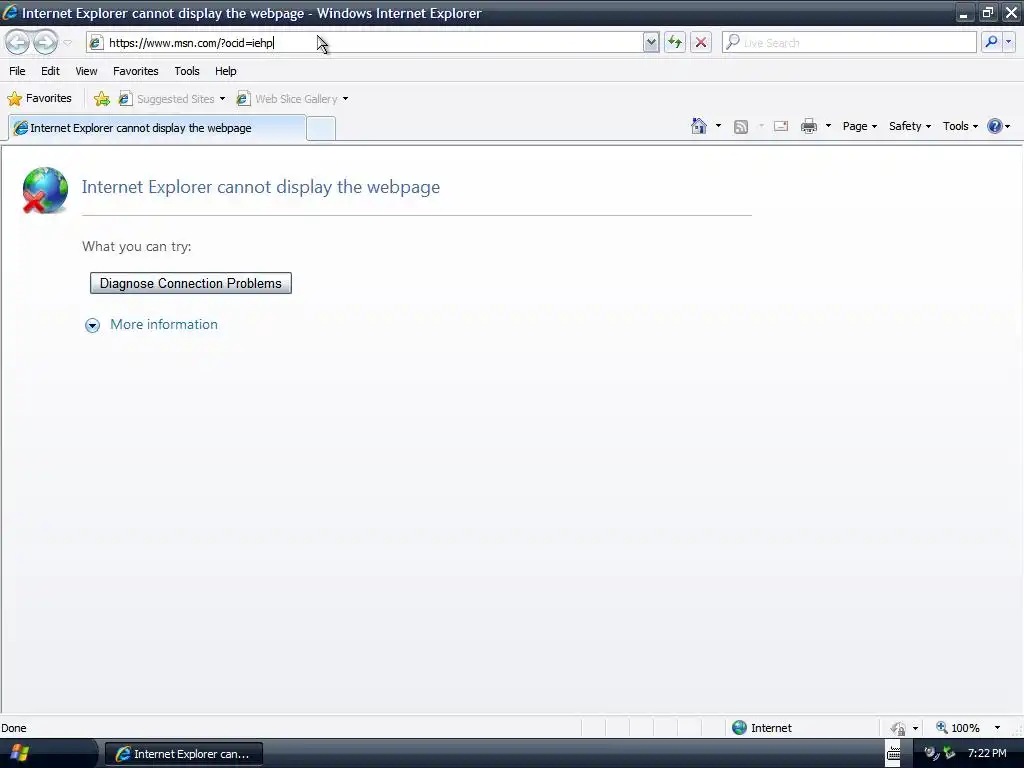1024x768 pixels.
Task: Open the Page command menu
Action: point(859,126)
